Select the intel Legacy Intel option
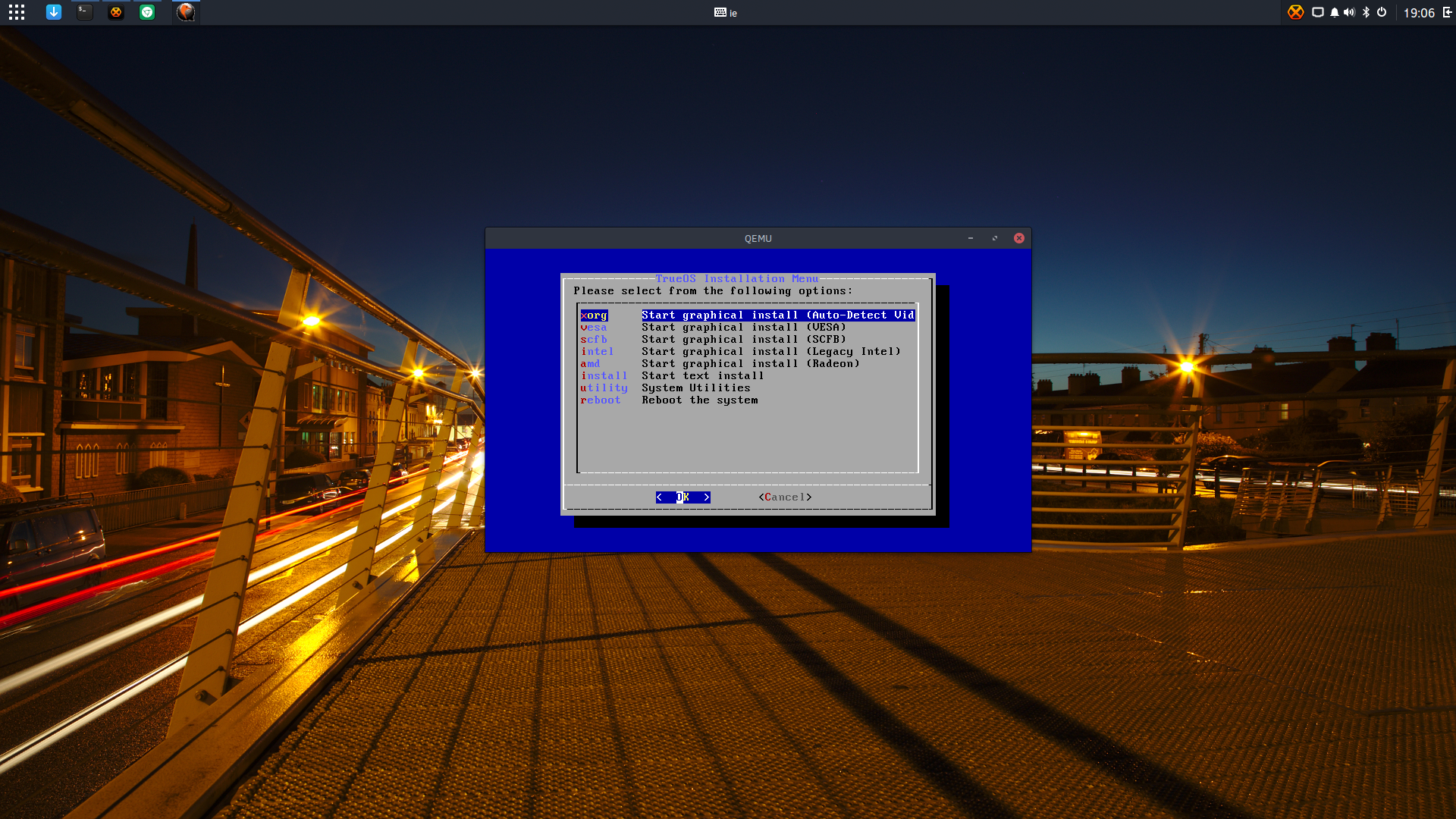Screen dimensions: 1456x819 pyautogui.click(x=740, y=352)
